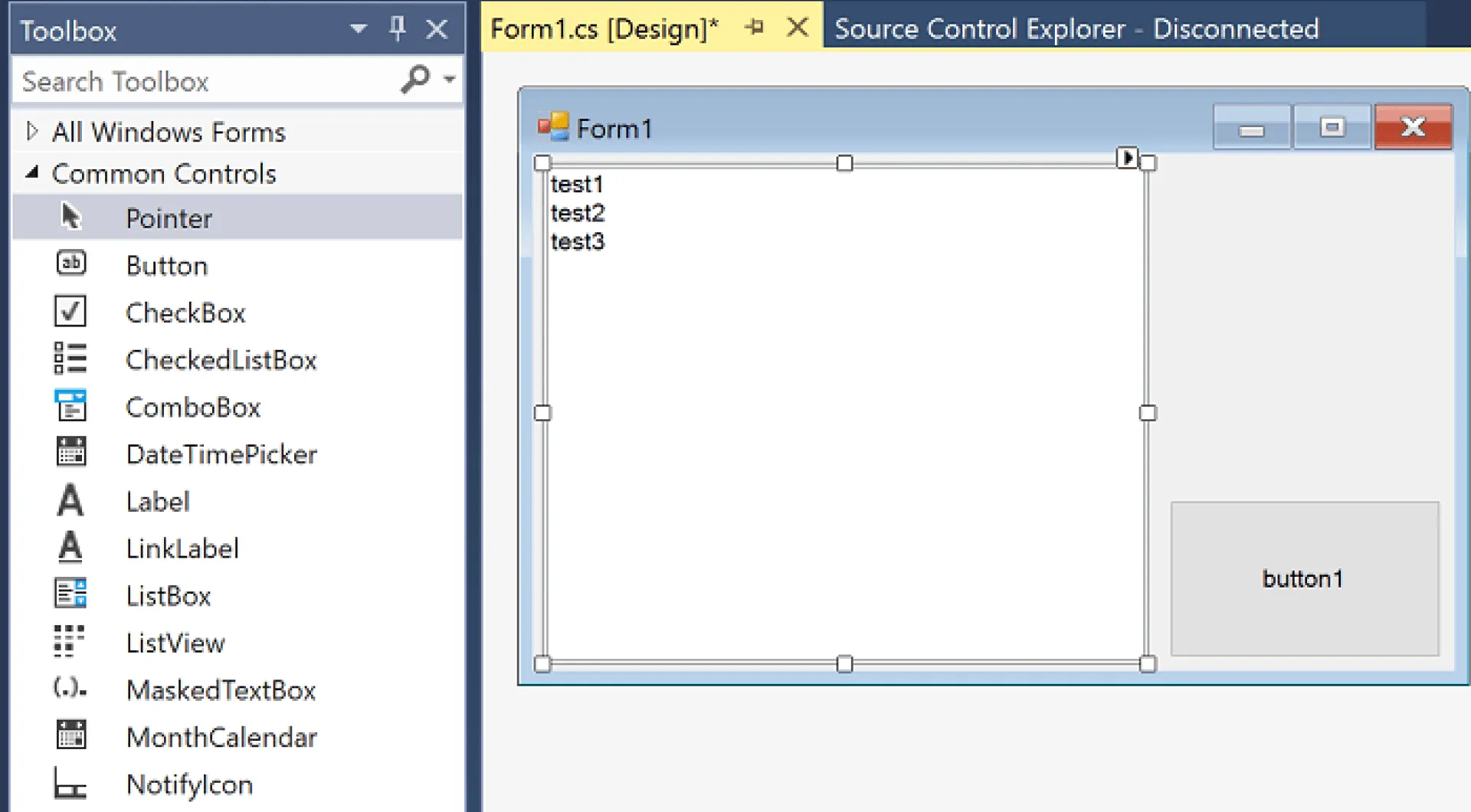The image size is (1471, 812).
Task: Switch to Source Control Explorer tab
Action: tap(1076, 28)
